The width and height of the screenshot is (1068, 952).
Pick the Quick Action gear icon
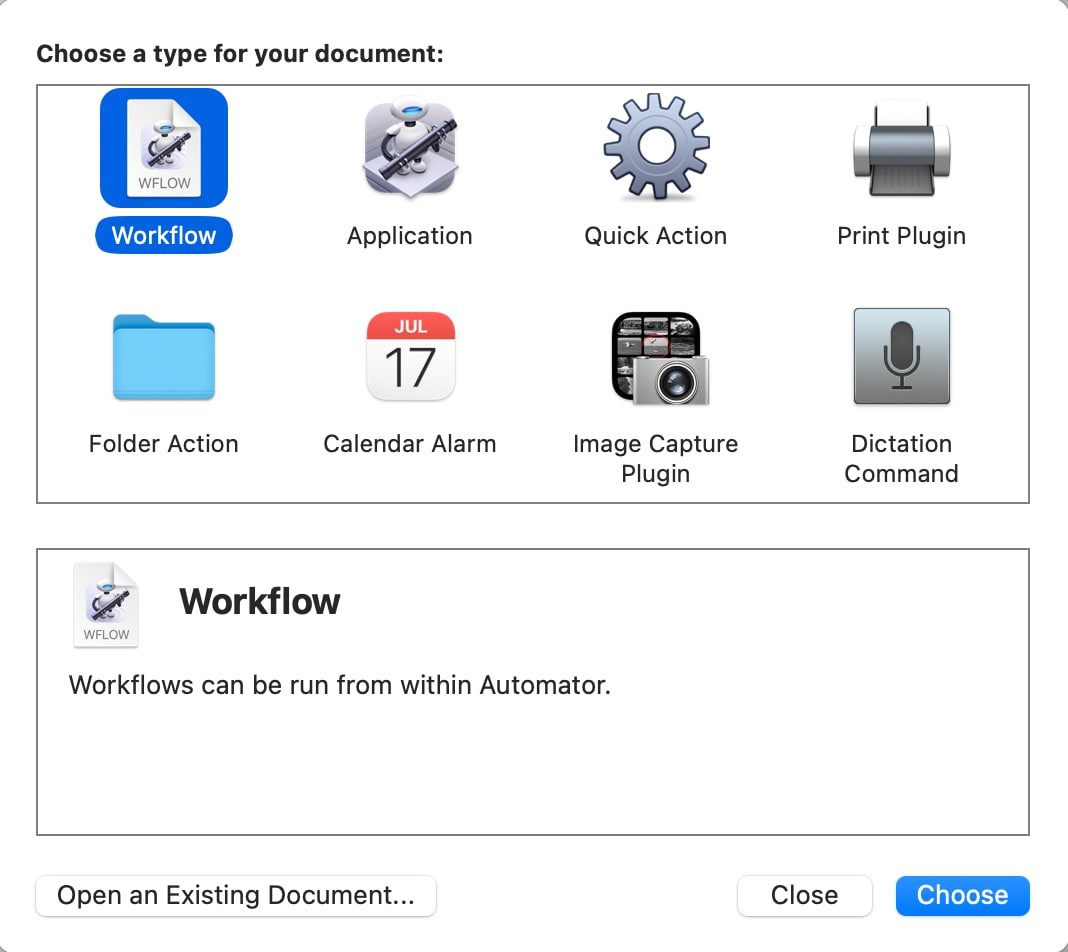656,147
